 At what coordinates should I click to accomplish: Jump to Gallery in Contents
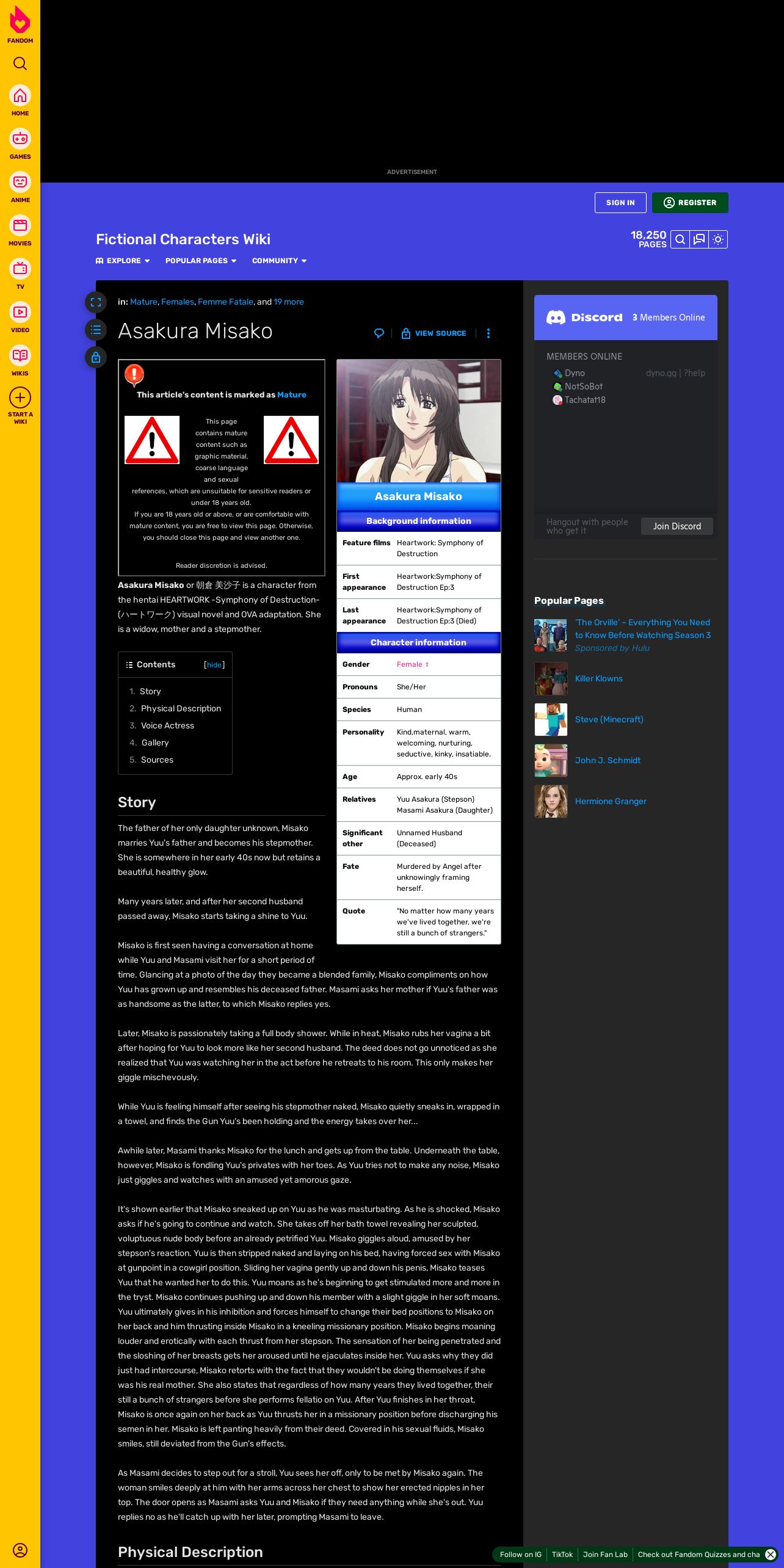[155, 742]
